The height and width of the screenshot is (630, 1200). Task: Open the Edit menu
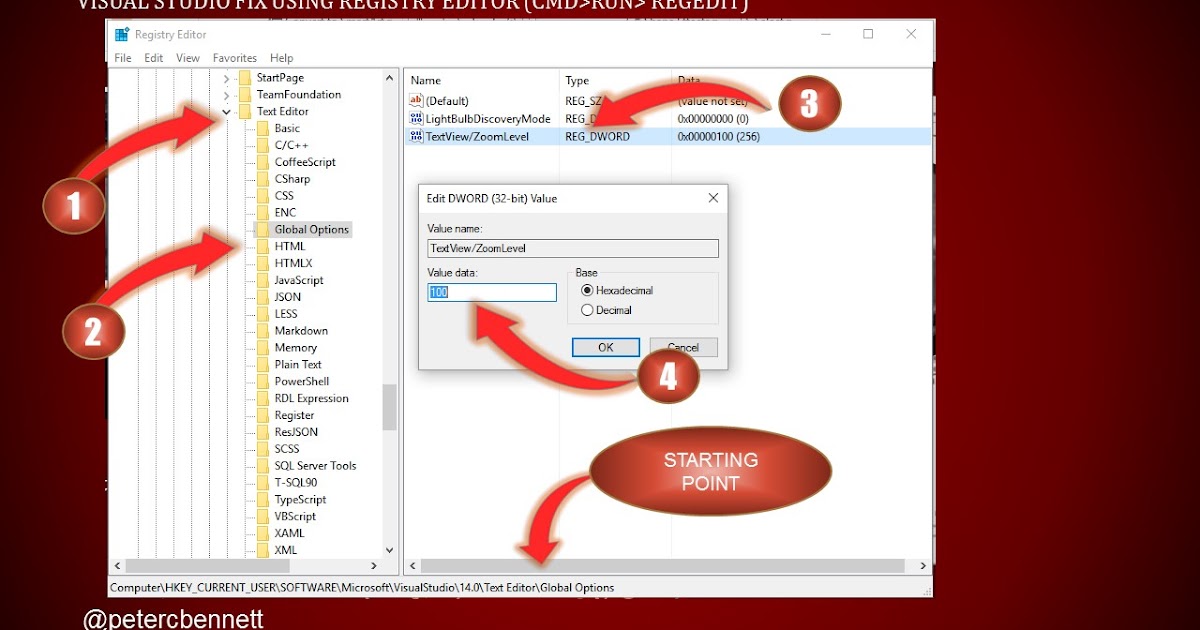click(x=153, y=57)
